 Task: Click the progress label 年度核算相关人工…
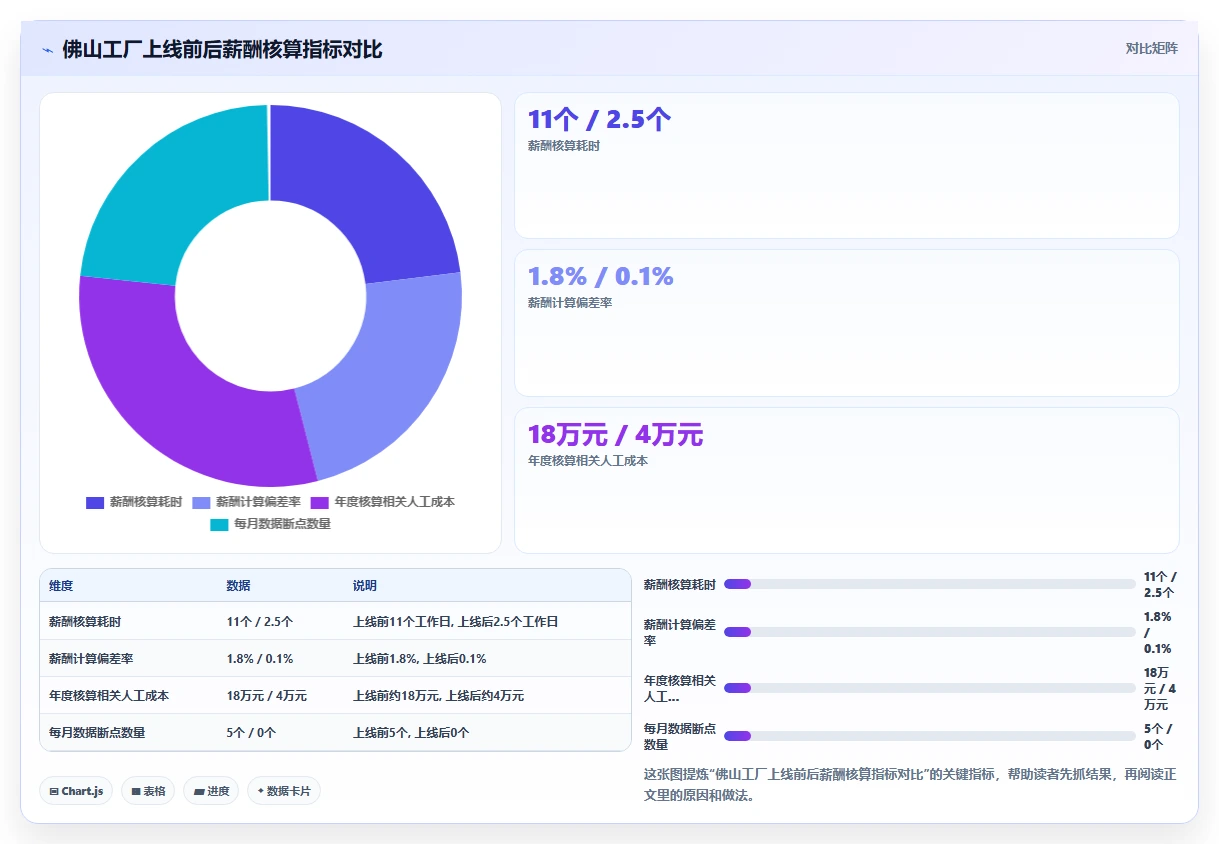(x=680, y=688)
